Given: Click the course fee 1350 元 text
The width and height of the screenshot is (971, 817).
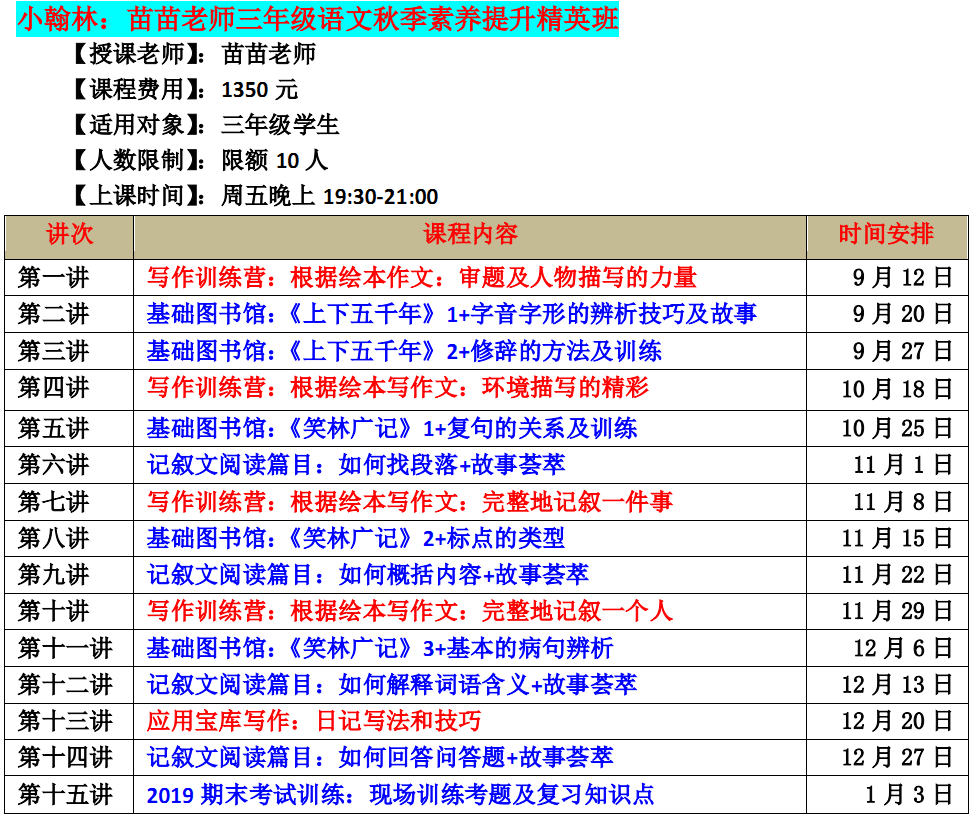Looking at the screenshot, I should 259,90.
